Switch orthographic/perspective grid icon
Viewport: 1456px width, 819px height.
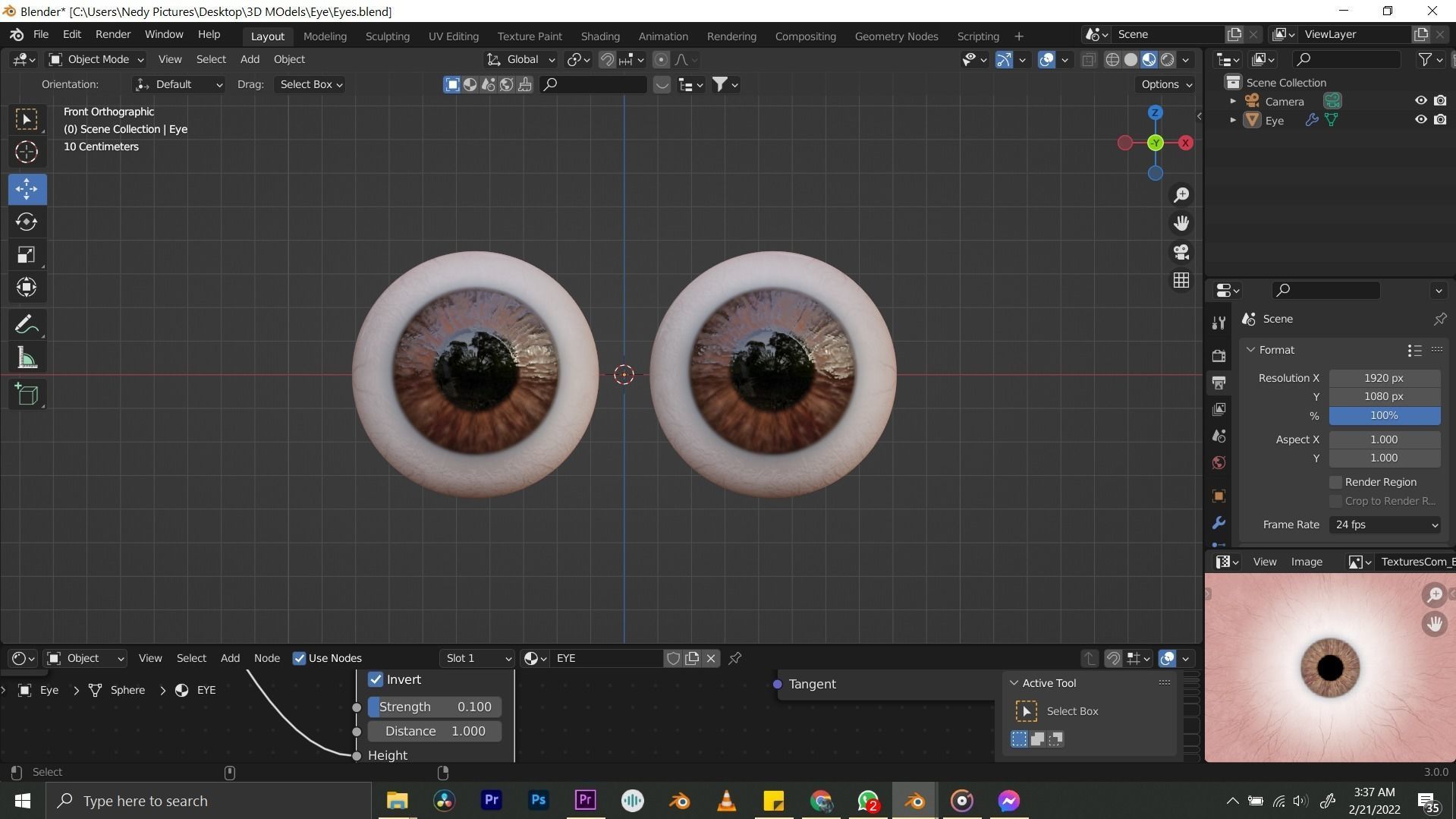click(1181, 281)
